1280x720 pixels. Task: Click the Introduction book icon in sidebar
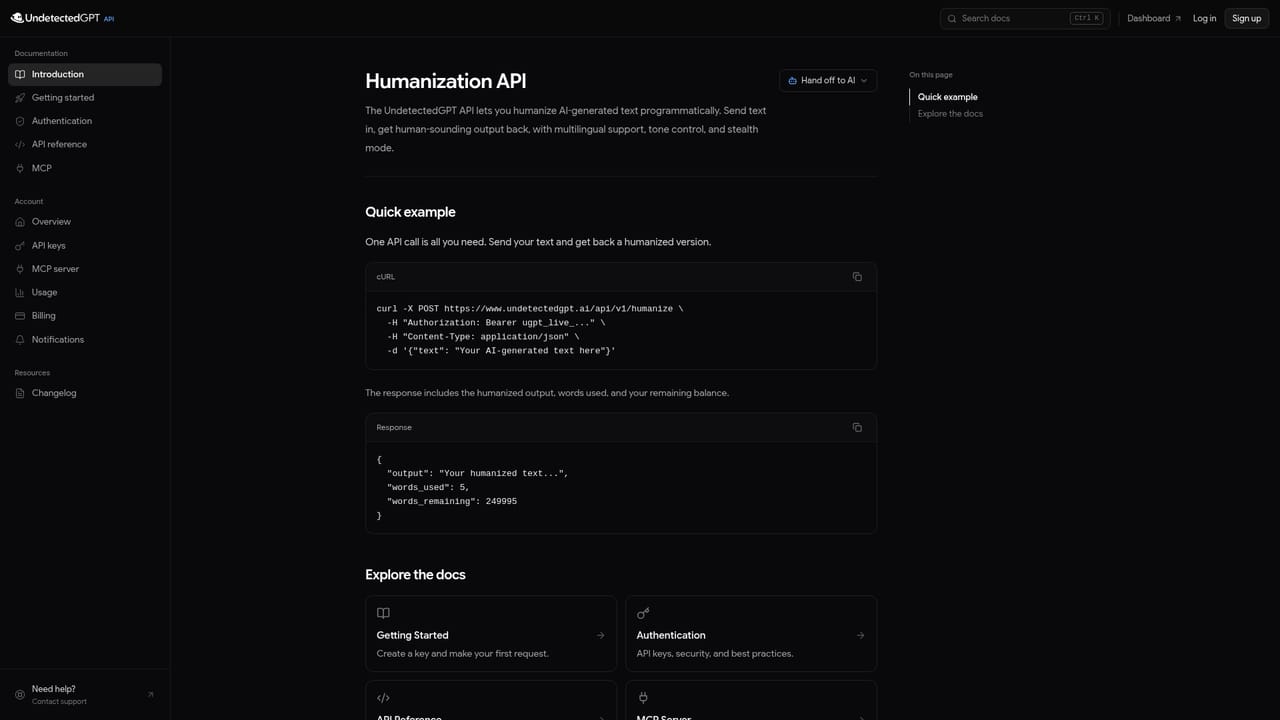[x=20, y=74]
